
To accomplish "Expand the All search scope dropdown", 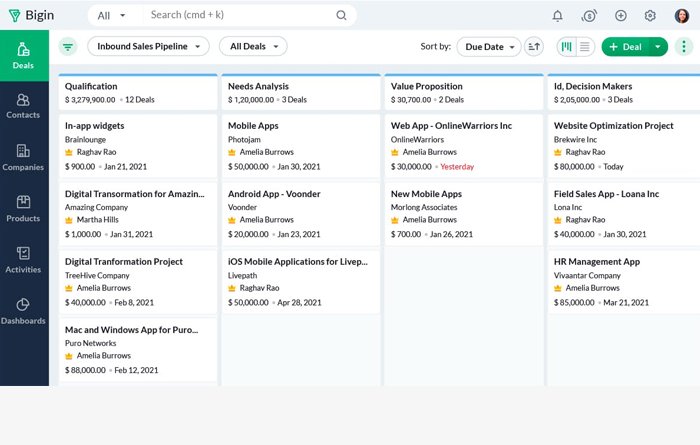I will coord(112,16).
